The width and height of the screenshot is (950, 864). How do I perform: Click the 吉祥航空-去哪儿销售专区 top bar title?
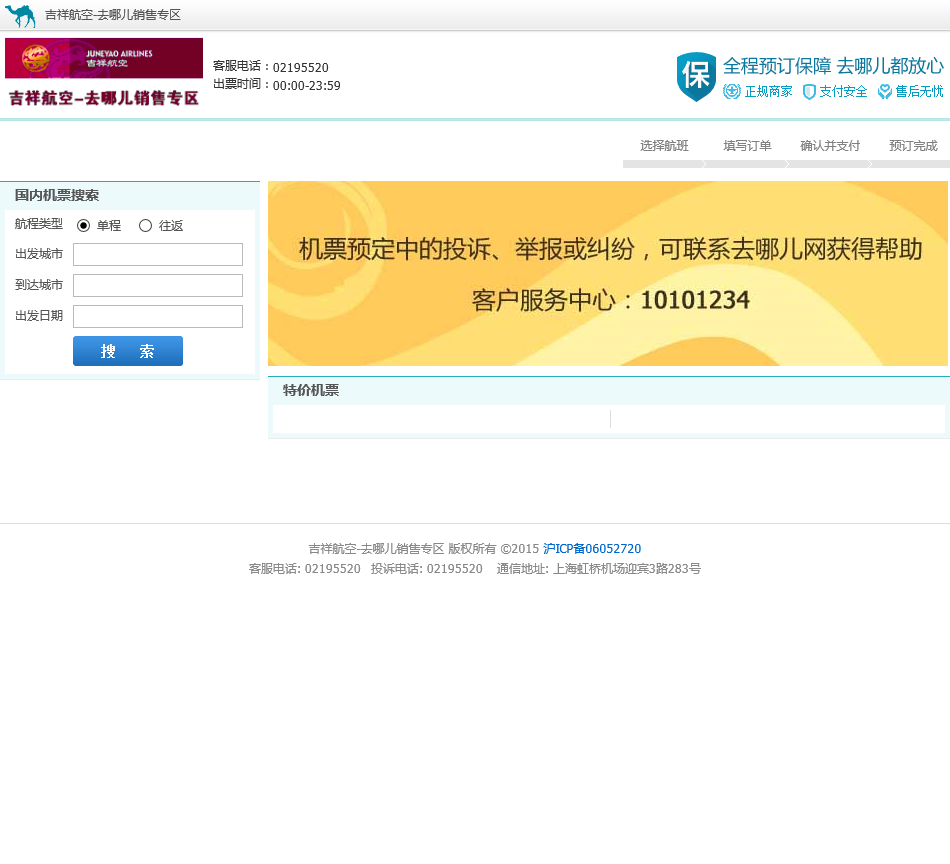(113, 15)
